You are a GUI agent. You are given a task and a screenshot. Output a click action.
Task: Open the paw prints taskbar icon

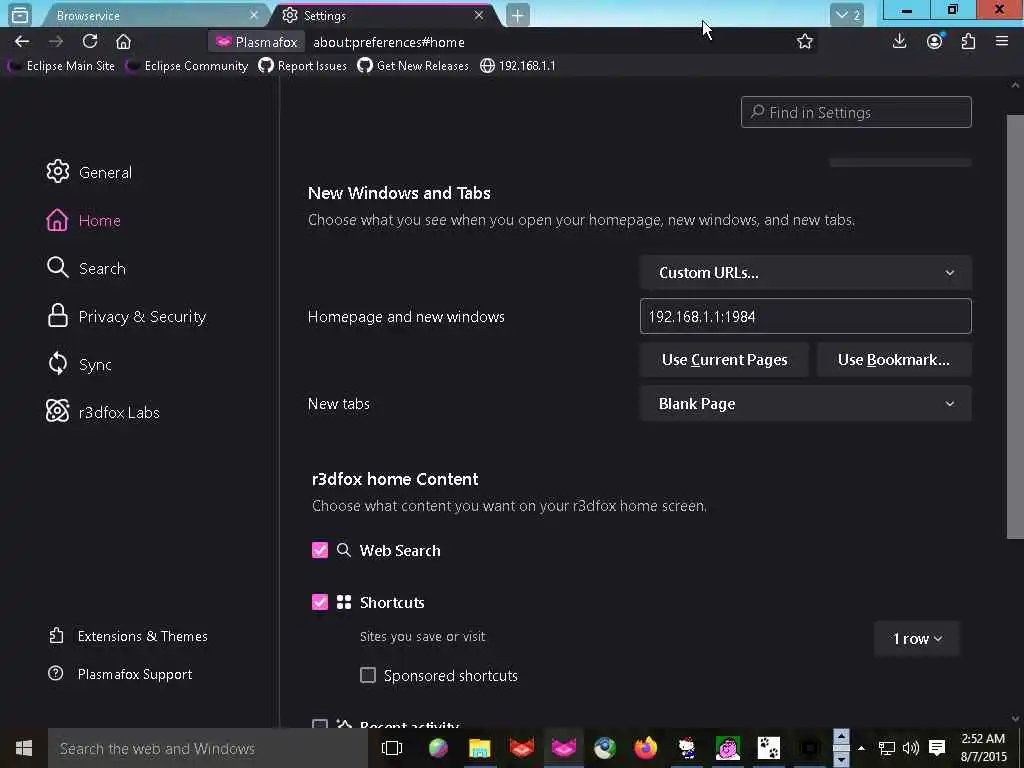point(769,748)
